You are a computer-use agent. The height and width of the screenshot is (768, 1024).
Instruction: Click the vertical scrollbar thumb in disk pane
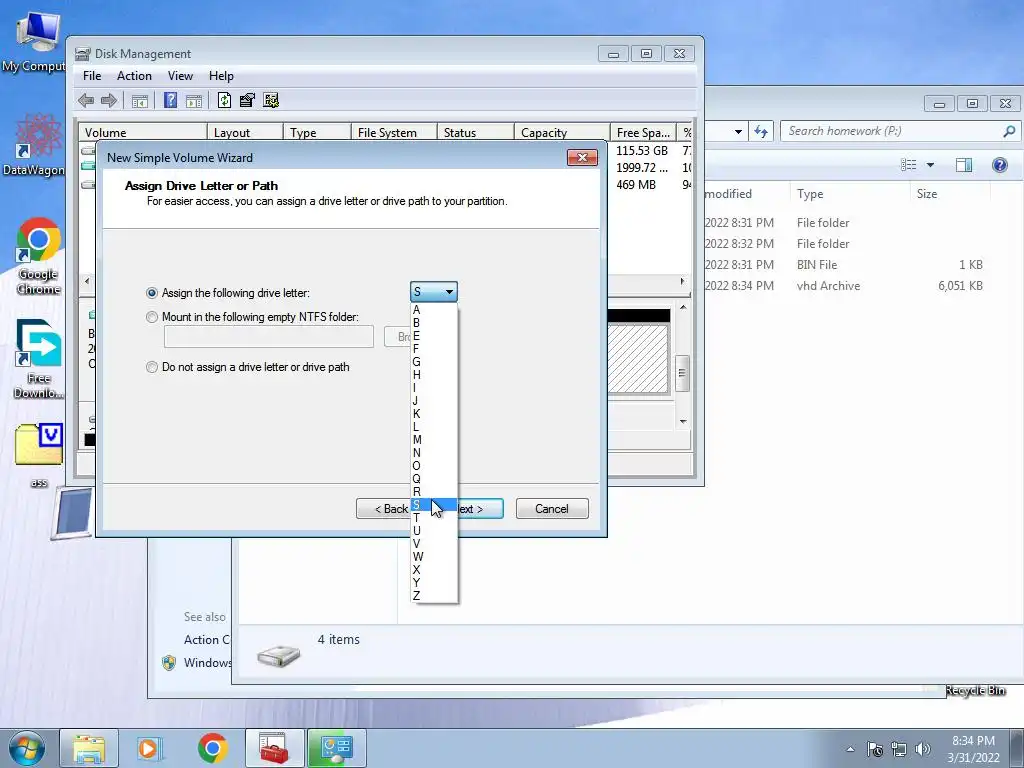[682, 373]
